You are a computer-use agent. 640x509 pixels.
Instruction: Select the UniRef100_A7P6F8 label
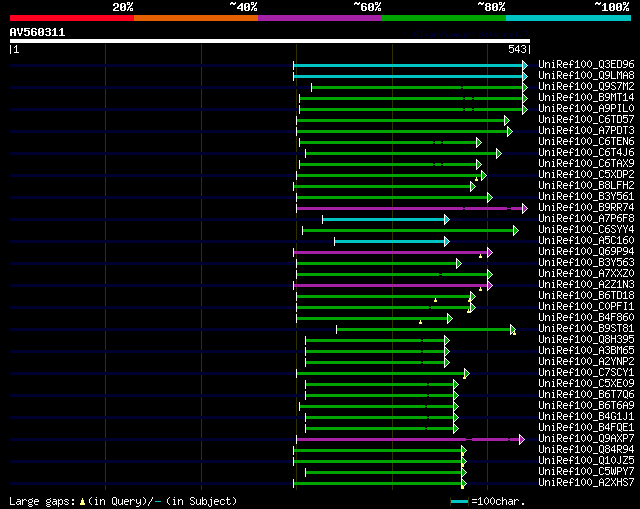point(586,219)
